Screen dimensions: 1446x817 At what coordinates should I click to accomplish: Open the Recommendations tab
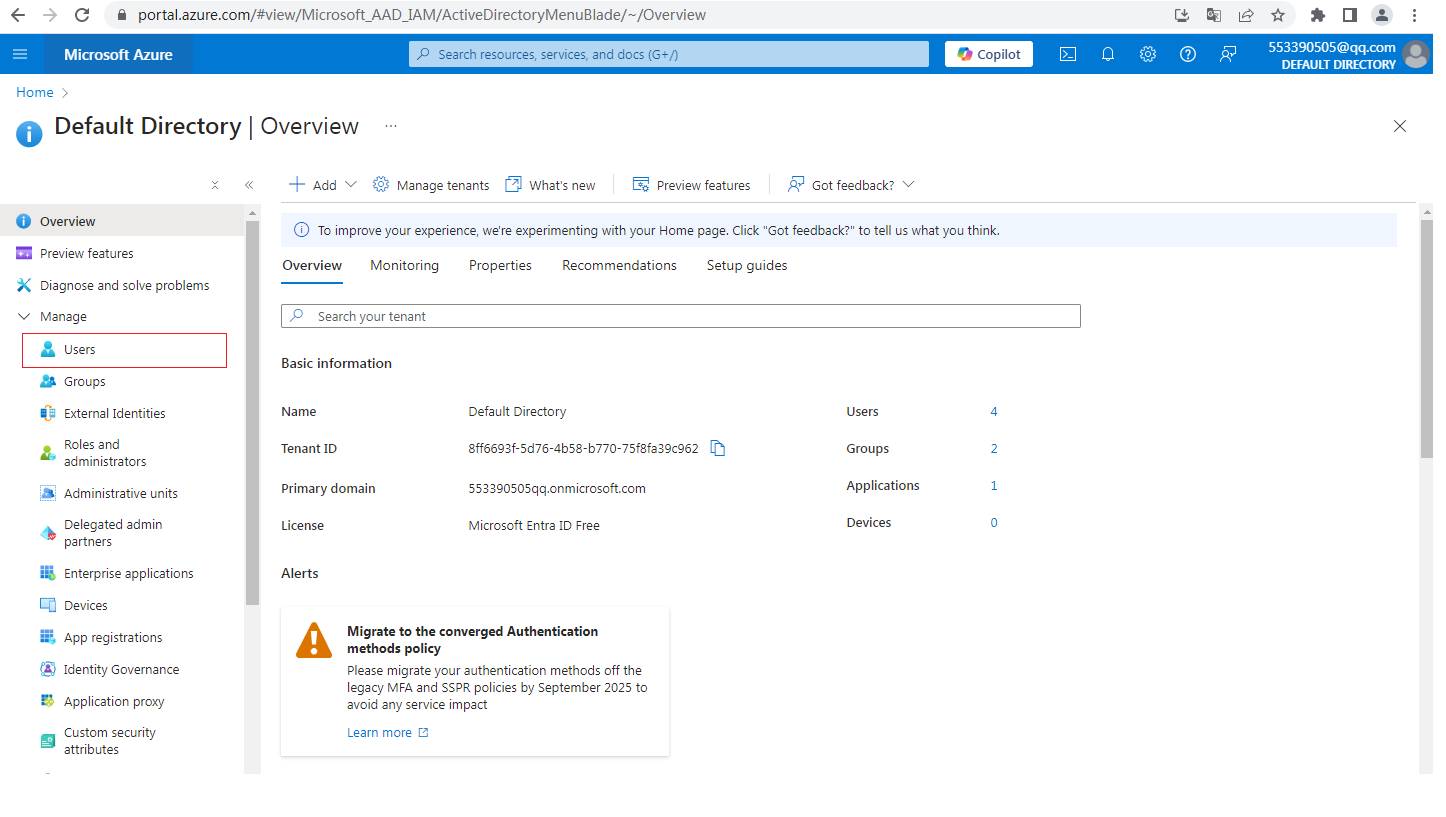click(x=619, y=265)
